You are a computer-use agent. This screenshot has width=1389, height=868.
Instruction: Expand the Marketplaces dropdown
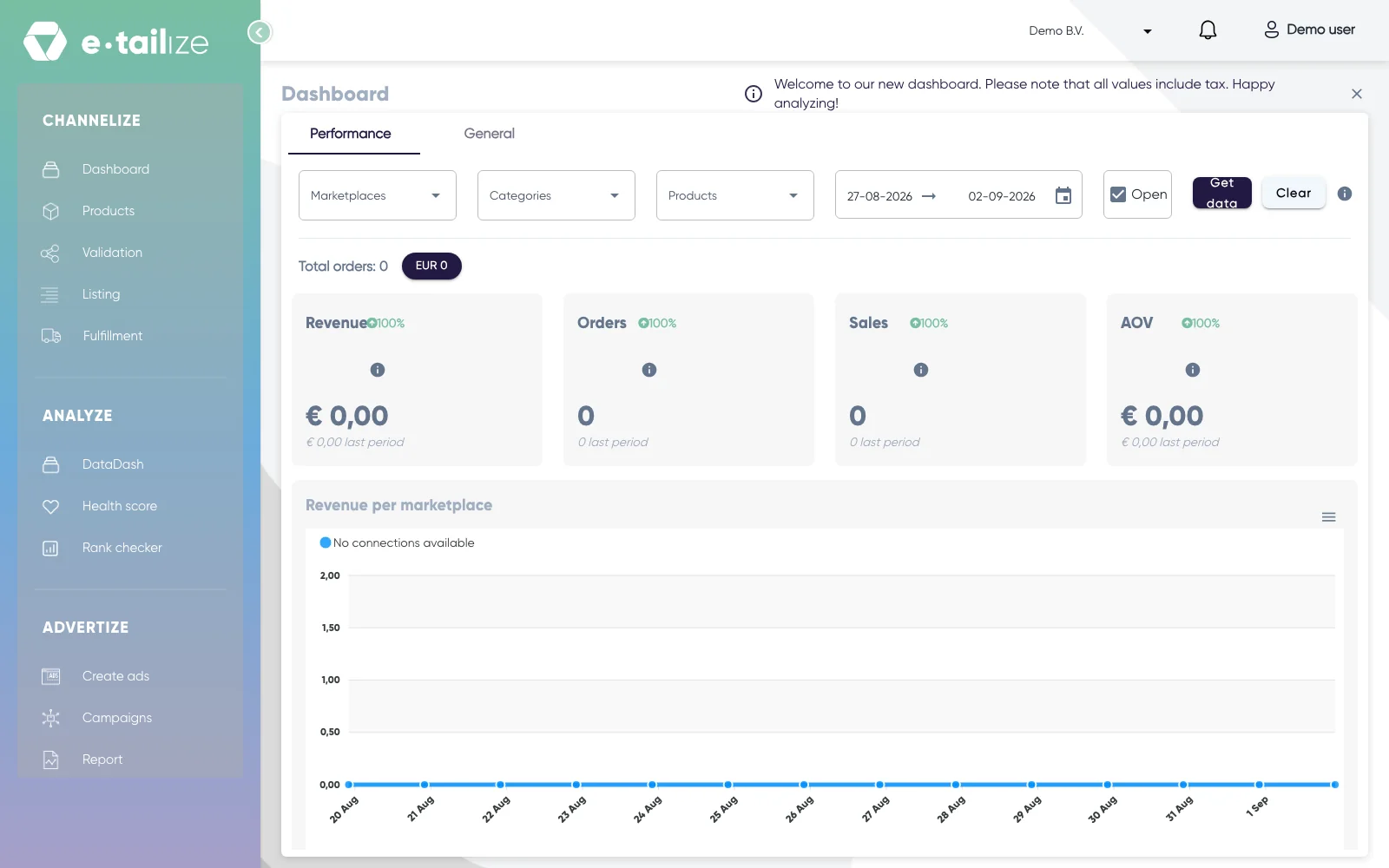(378, 195)
